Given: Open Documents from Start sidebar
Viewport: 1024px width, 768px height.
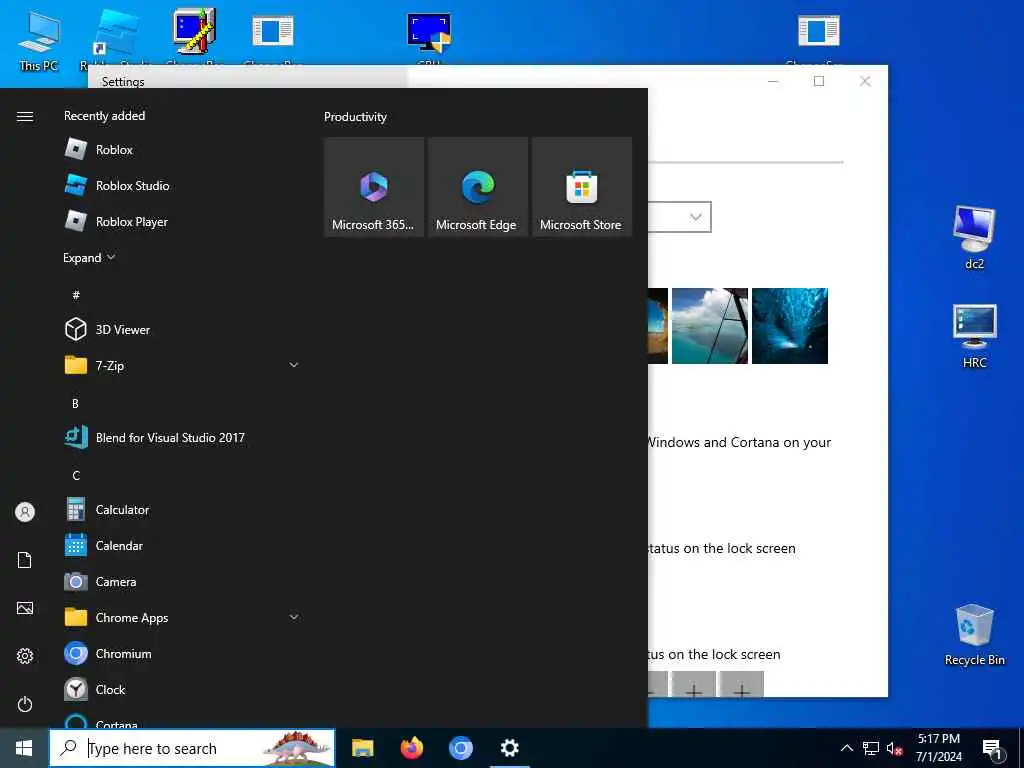Looking at the screenshot, I should 25,560.
